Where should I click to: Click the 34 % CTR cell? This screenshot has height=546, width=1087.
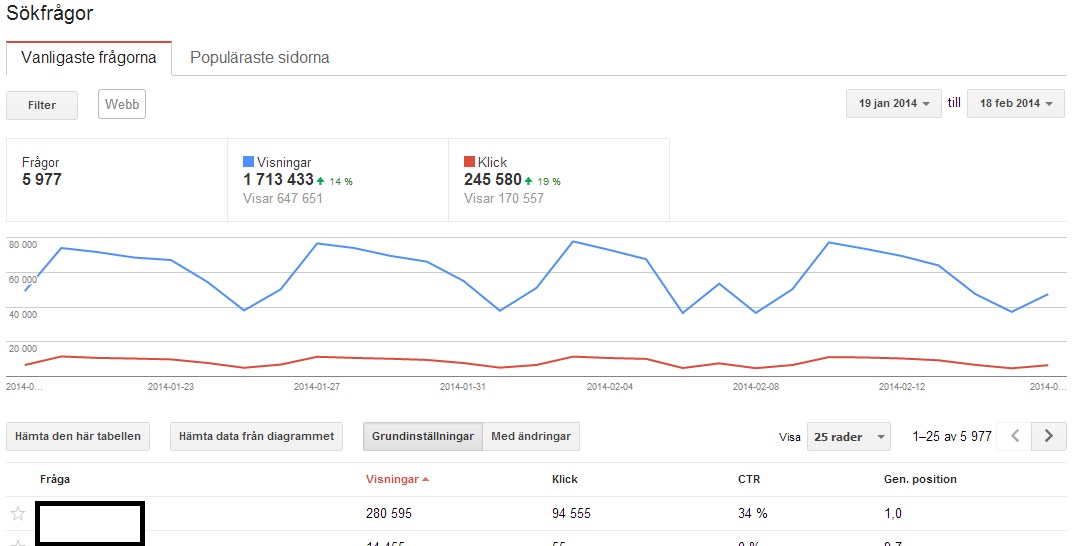click(x=752, y=514)
